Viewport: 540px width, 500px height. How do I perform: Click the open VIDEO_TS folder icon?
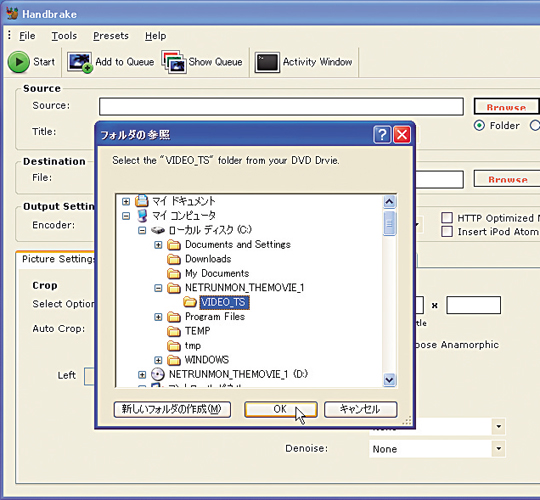click(x=190, y=302)
